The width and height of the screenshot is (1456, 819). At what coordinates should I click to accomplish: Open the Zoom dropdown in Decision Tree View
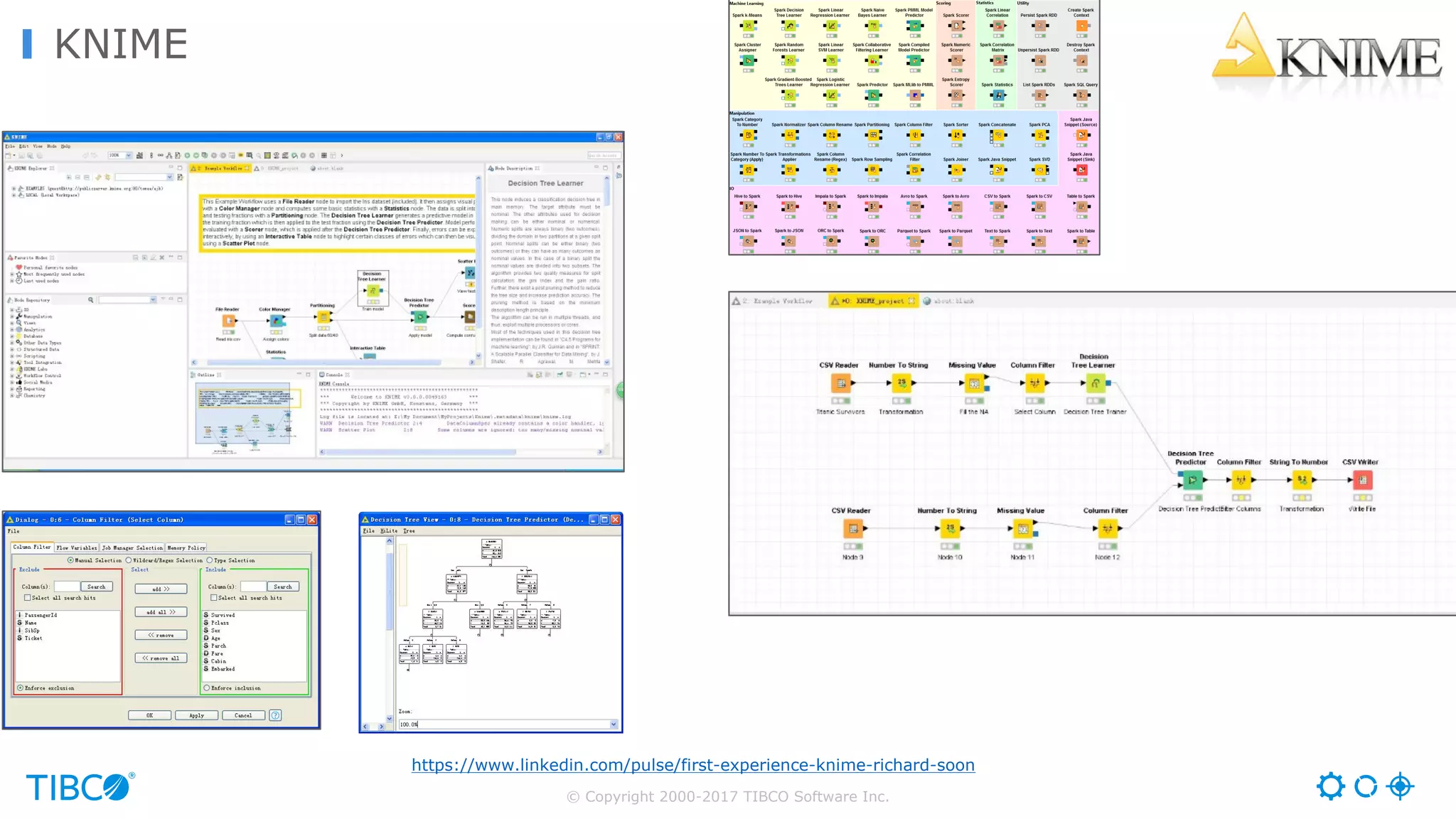(614, 724)
